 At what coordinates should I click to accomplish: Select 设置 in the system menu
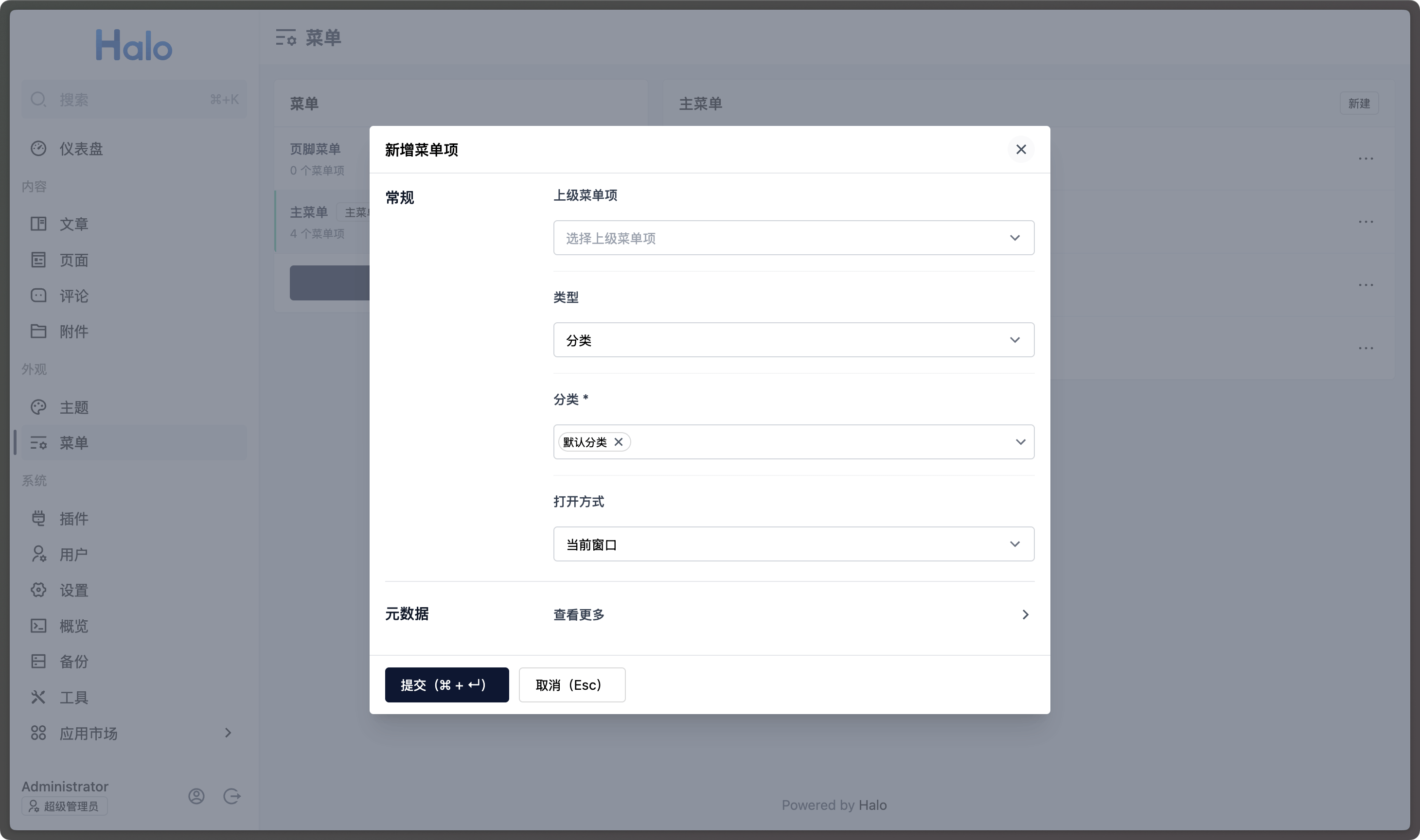[38, 590]
